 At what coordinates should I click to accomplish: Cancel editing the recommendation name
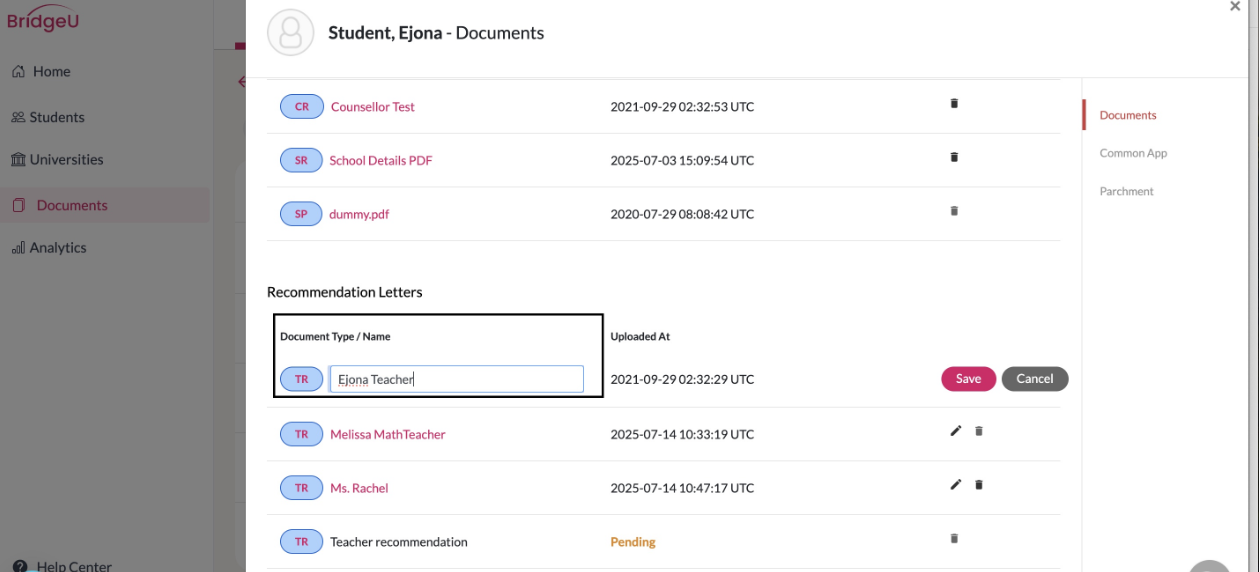click(x=1035, y=379)
